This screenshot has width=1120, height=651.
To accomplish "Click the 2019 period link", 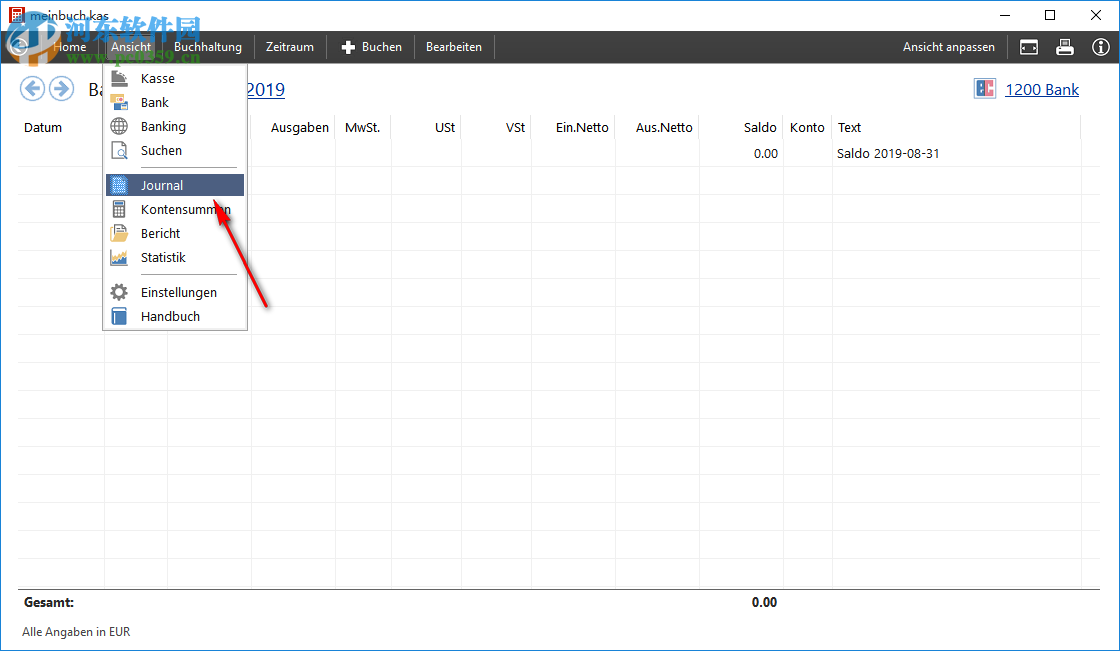I will click(266, 89).
